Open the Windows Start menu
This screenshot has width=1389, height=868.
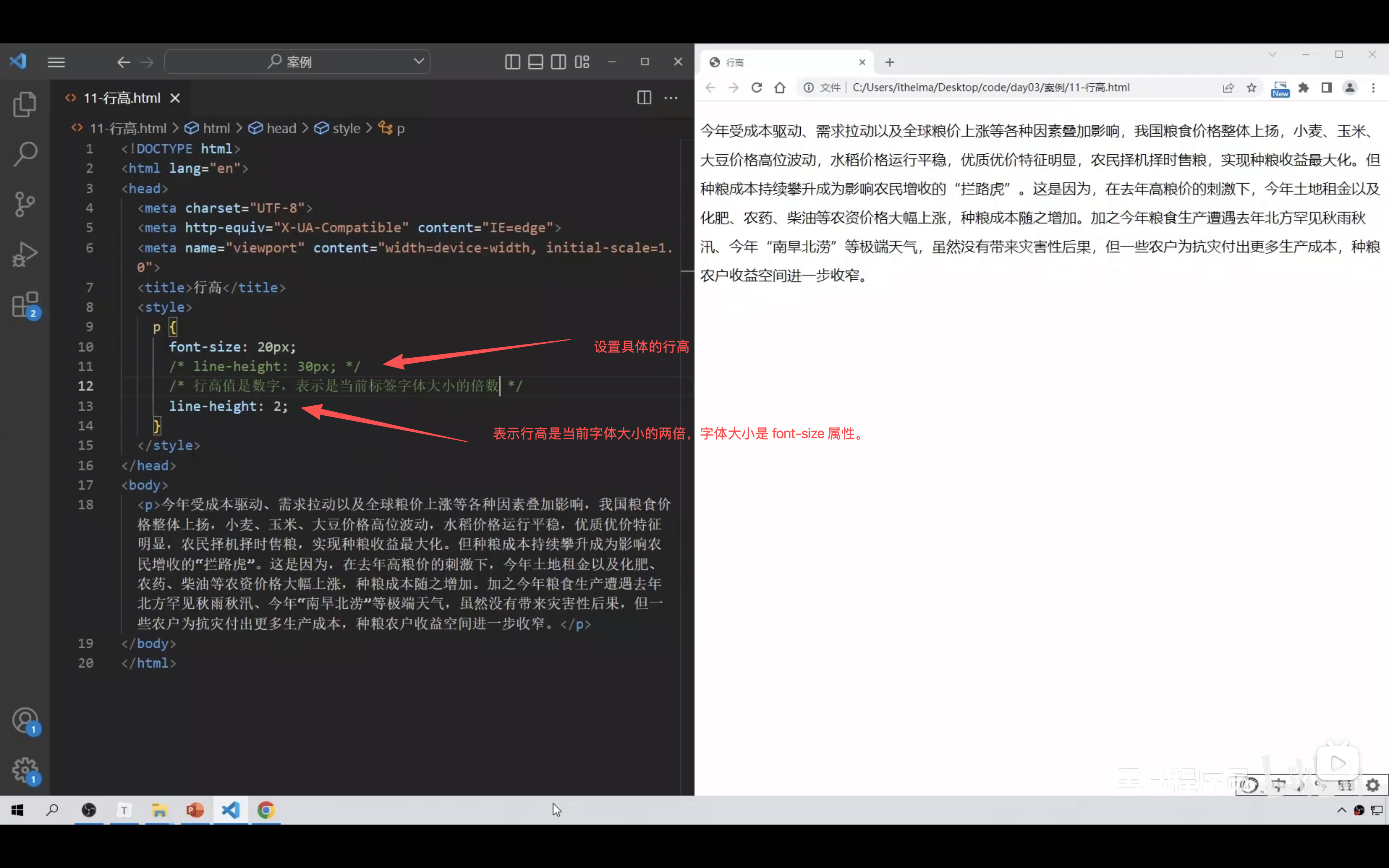pyautogui.click(x=17, y=810)
